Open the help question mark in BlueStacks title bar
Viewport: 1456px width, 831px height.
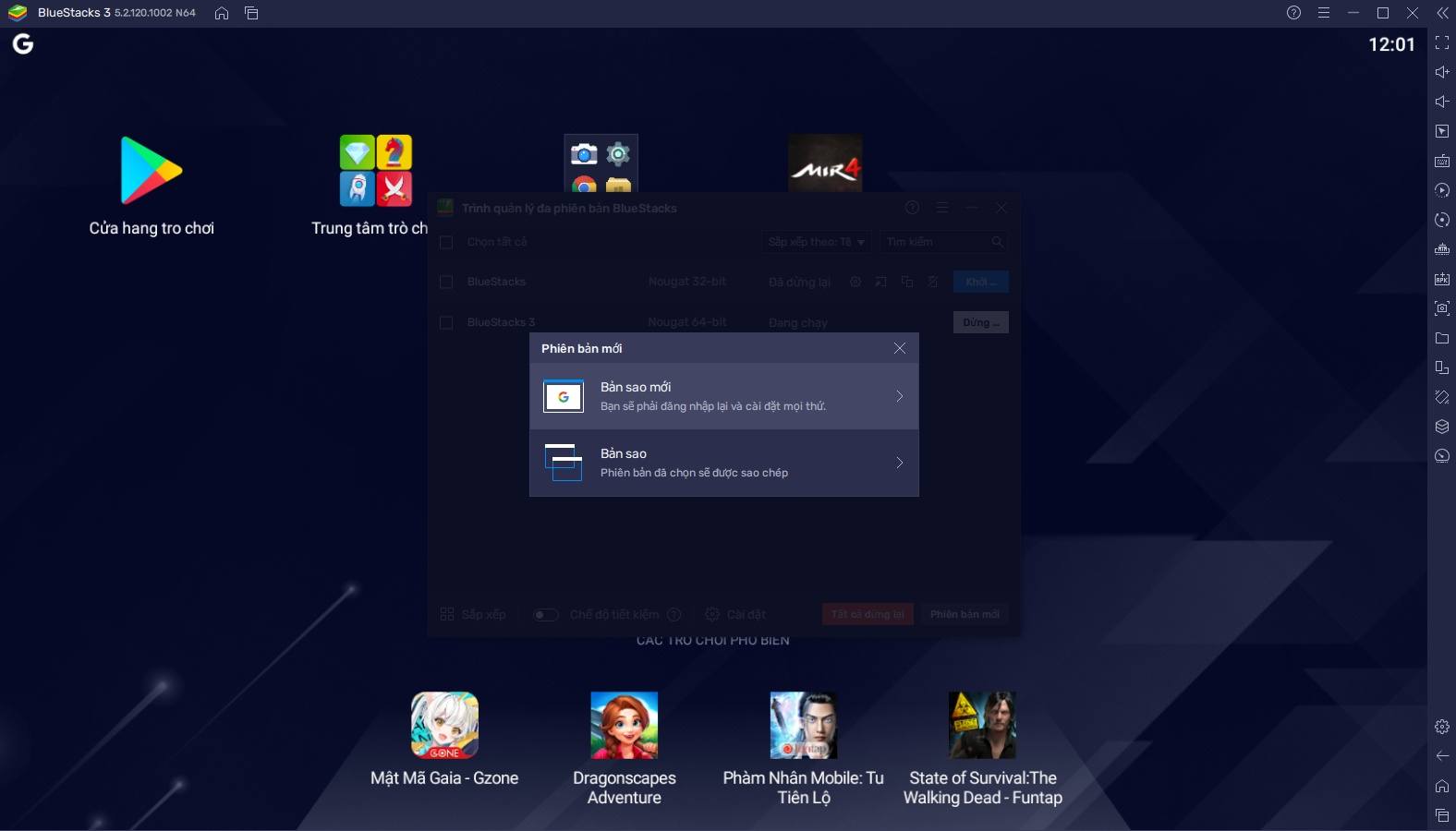click(x=1293, y=13)
